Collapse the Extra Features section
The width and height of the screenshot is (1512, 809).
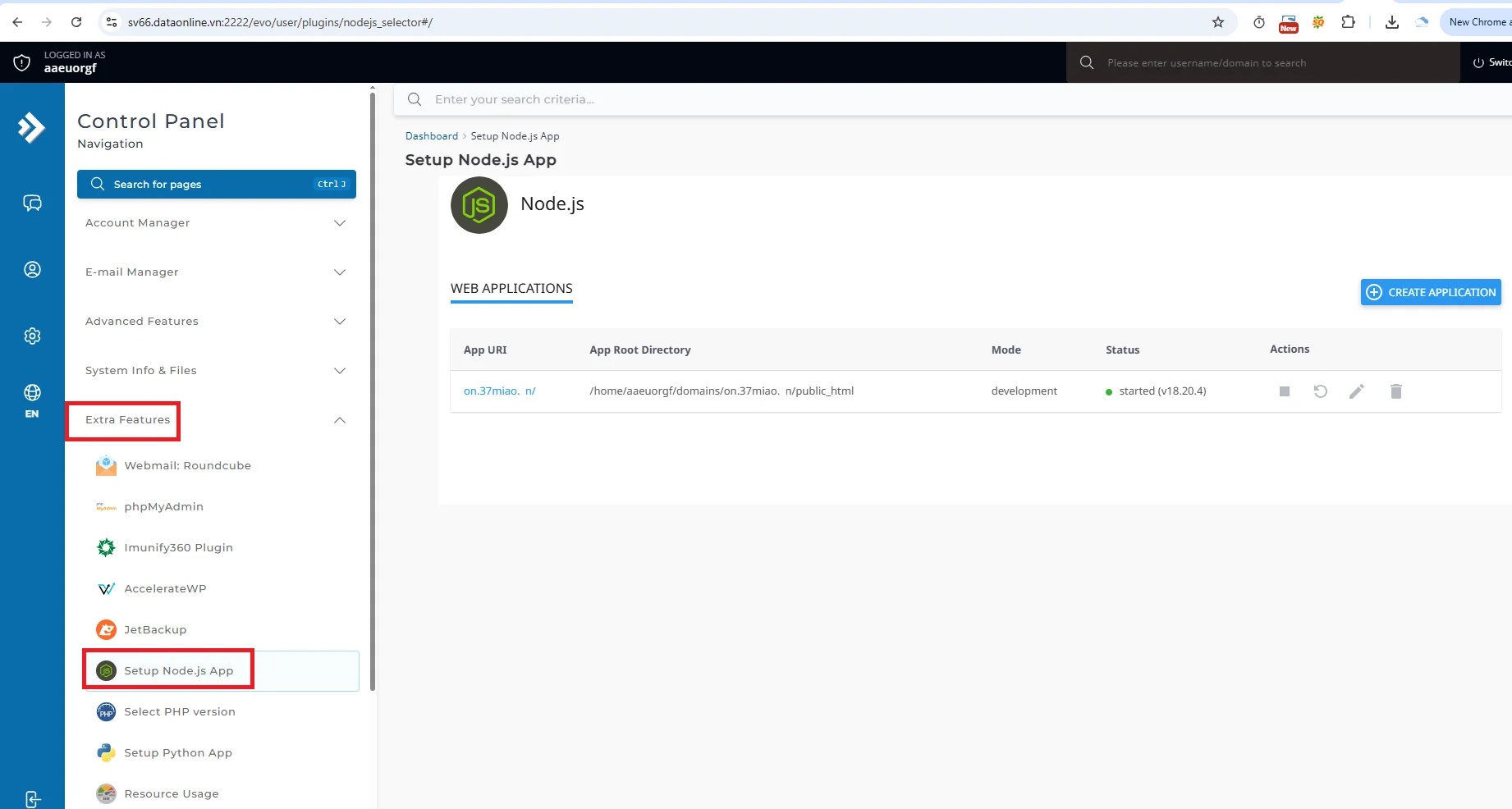point(217,419)
